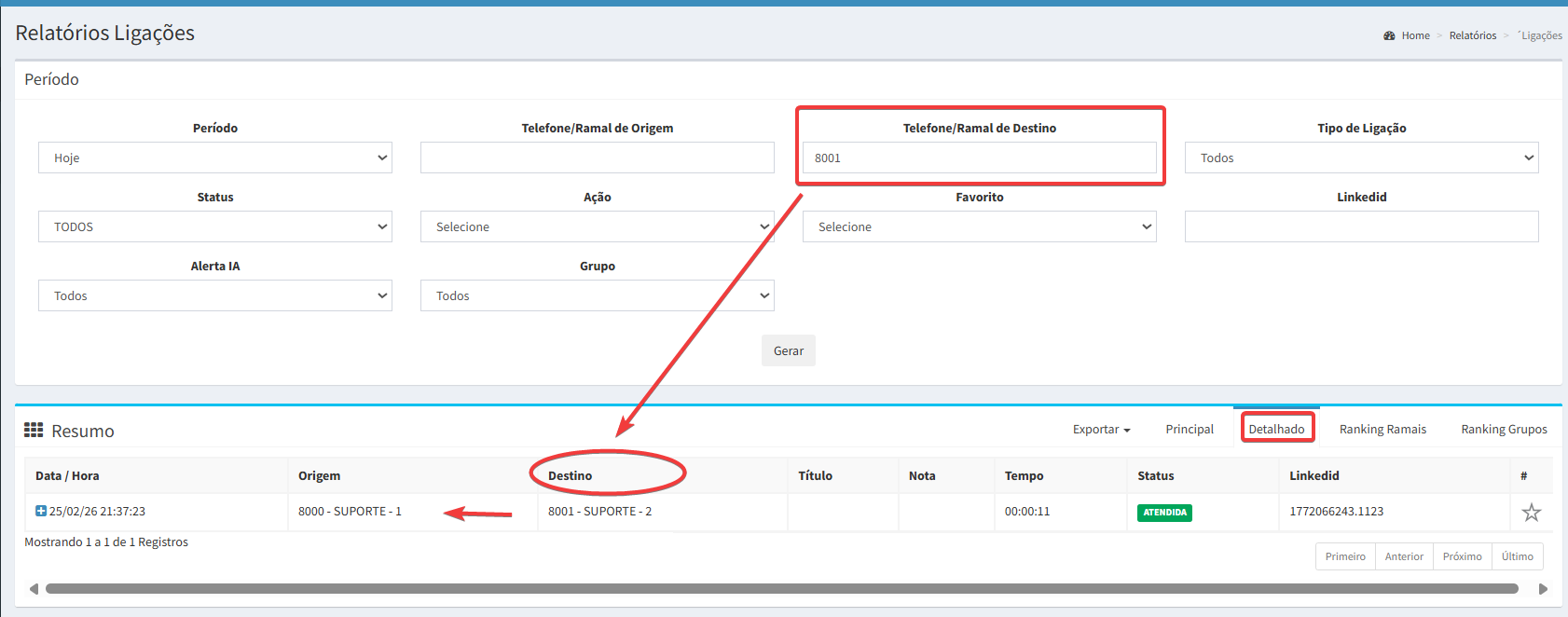Viewport: 1568px width, 617px height.
Task: Switch to the Detalhado tab
Action: pos(1276,429)
